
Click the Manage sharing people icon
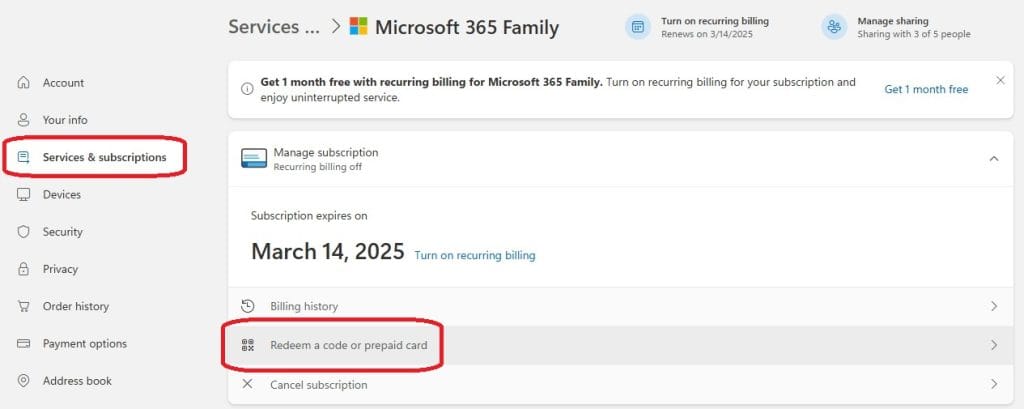click(834, 27)
